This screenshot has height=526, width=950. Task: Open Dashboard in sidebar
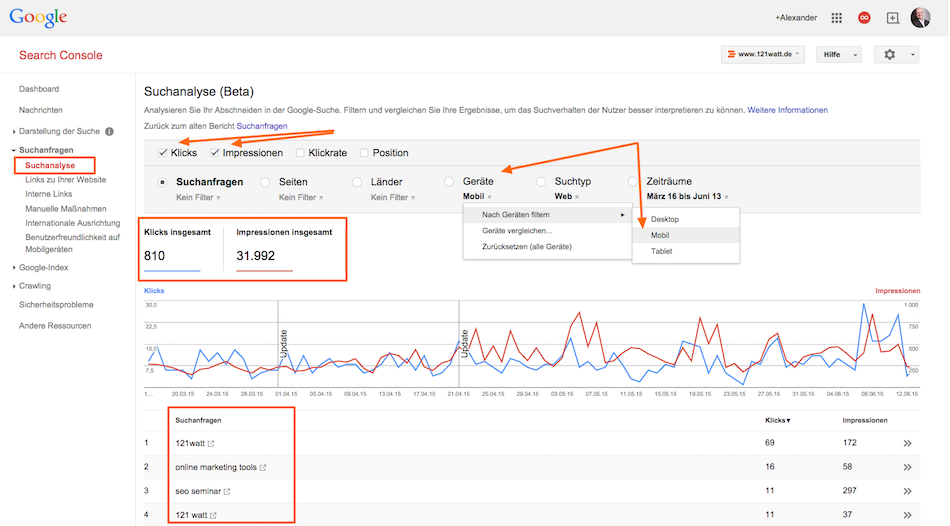pyautogui.click(x=39, y=89)
